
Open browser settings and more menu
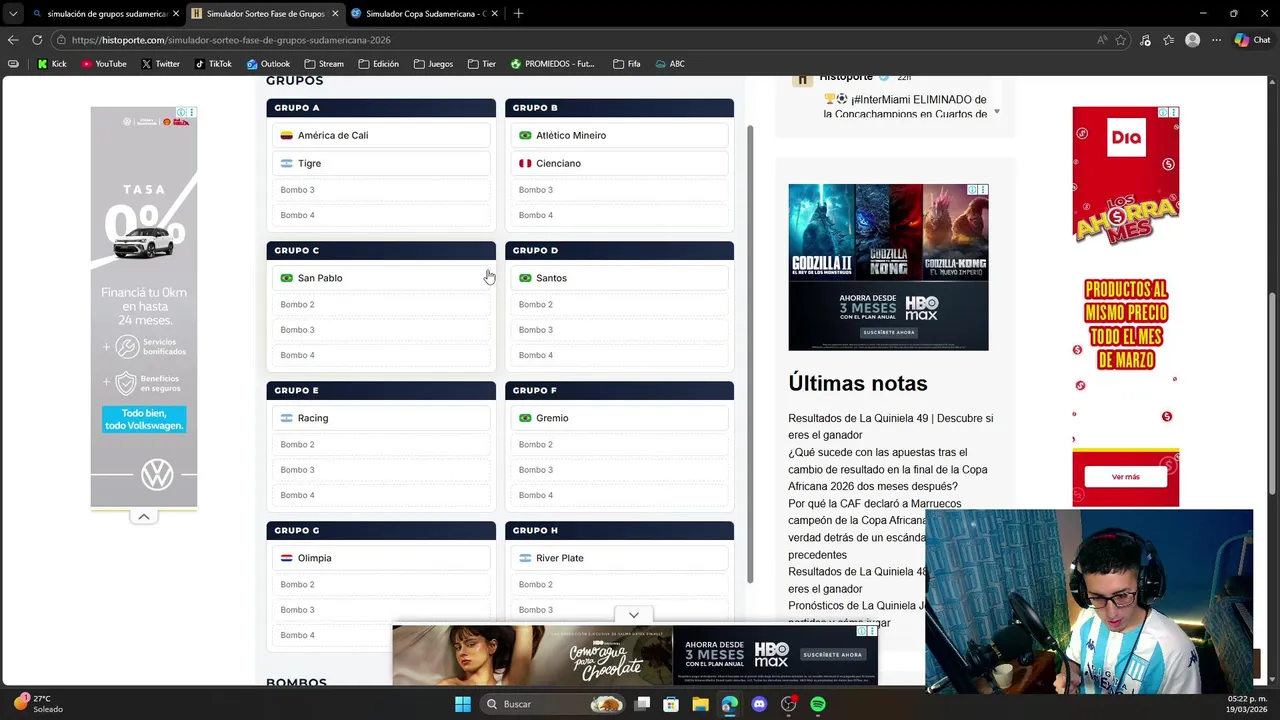(x=1216, y=40)
